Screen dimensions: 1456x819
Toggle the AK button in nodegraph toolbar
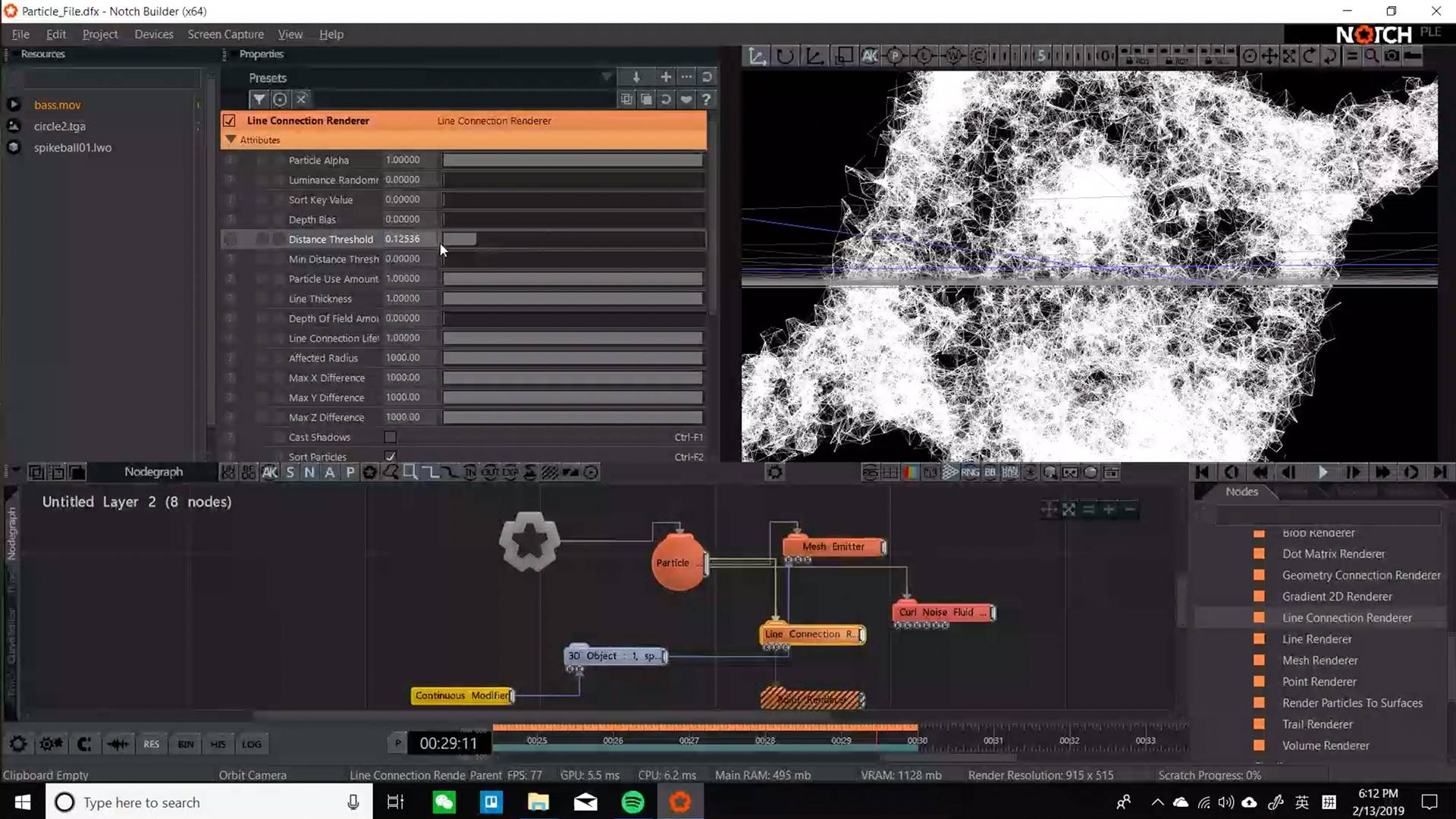pos(269,472)
